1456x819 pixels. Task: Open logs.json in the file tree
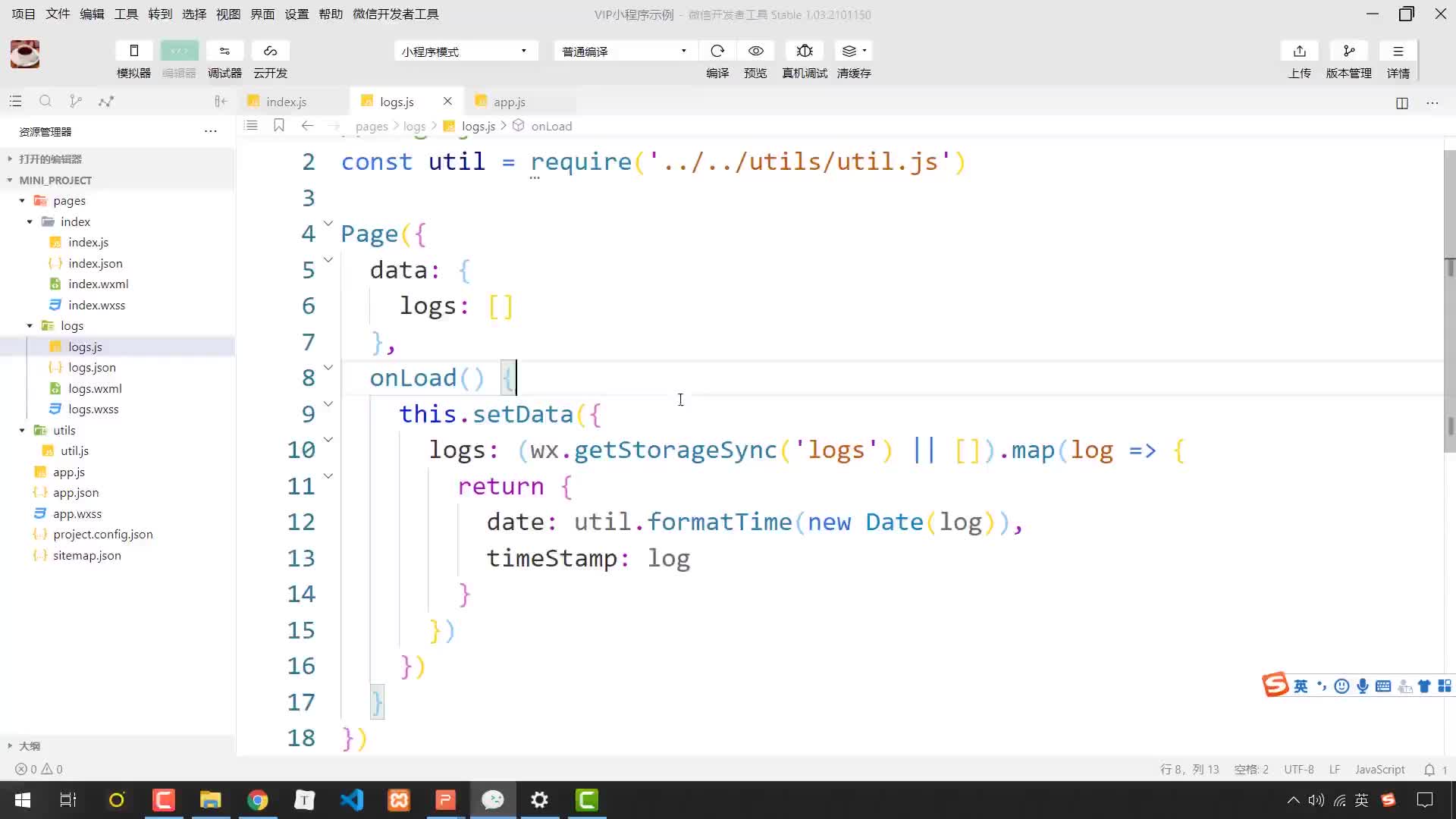coord(92,367)
